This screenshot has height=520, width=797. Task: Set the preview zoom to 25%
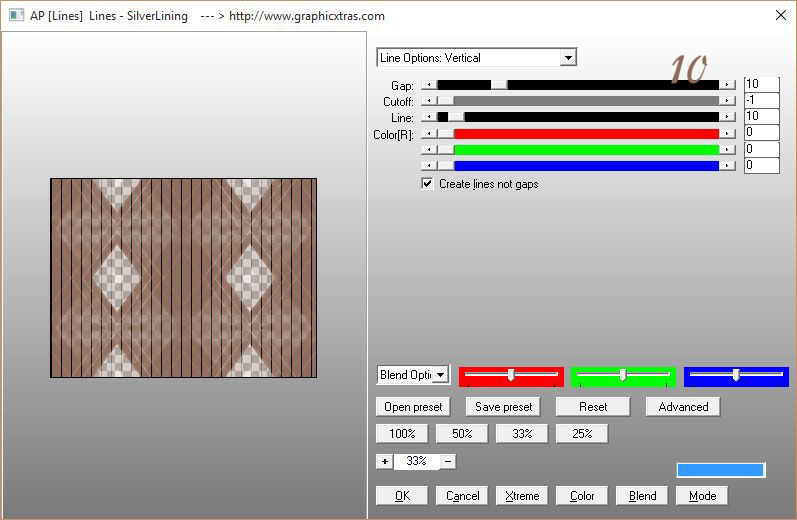[582, 434]
